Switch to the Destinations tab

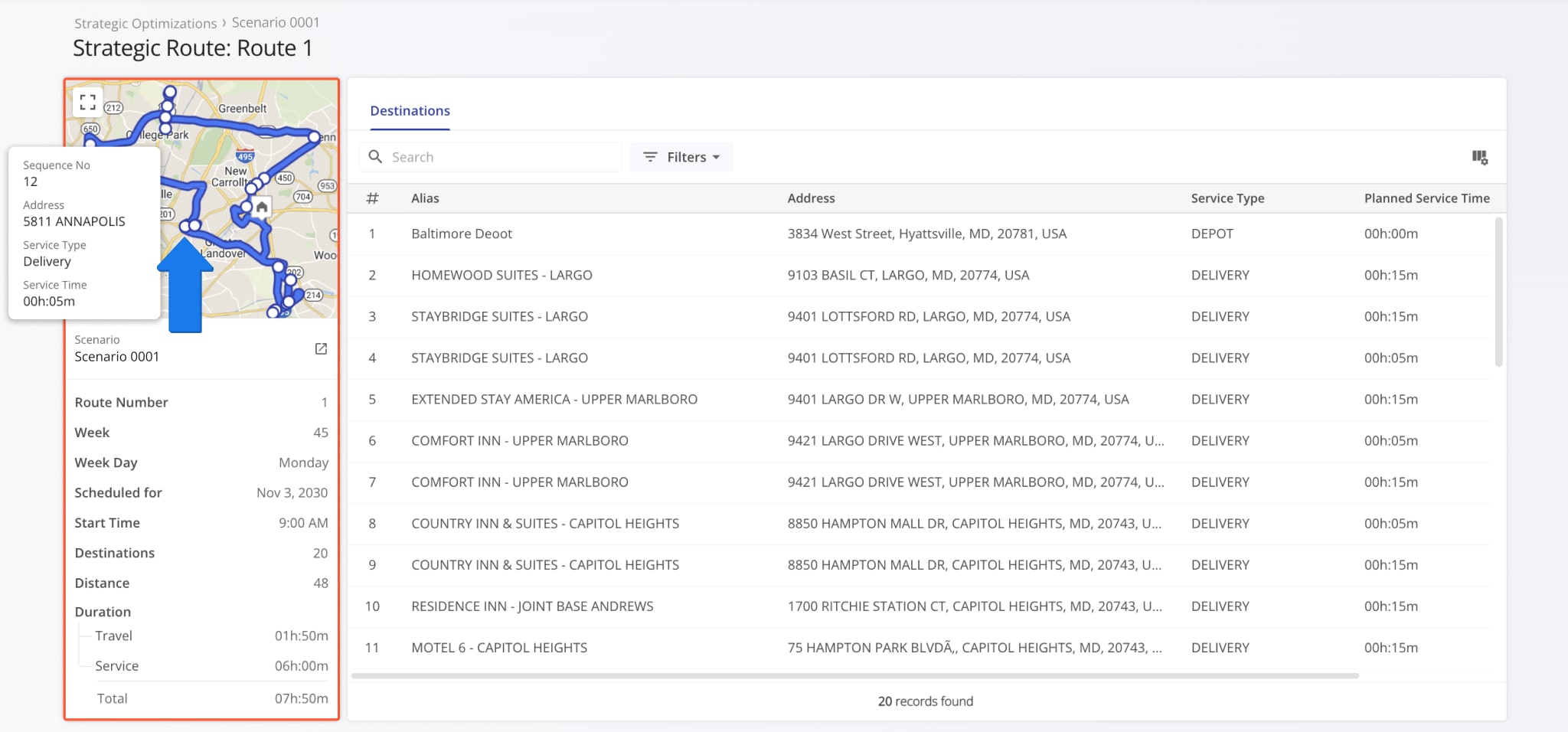[410, 111]
